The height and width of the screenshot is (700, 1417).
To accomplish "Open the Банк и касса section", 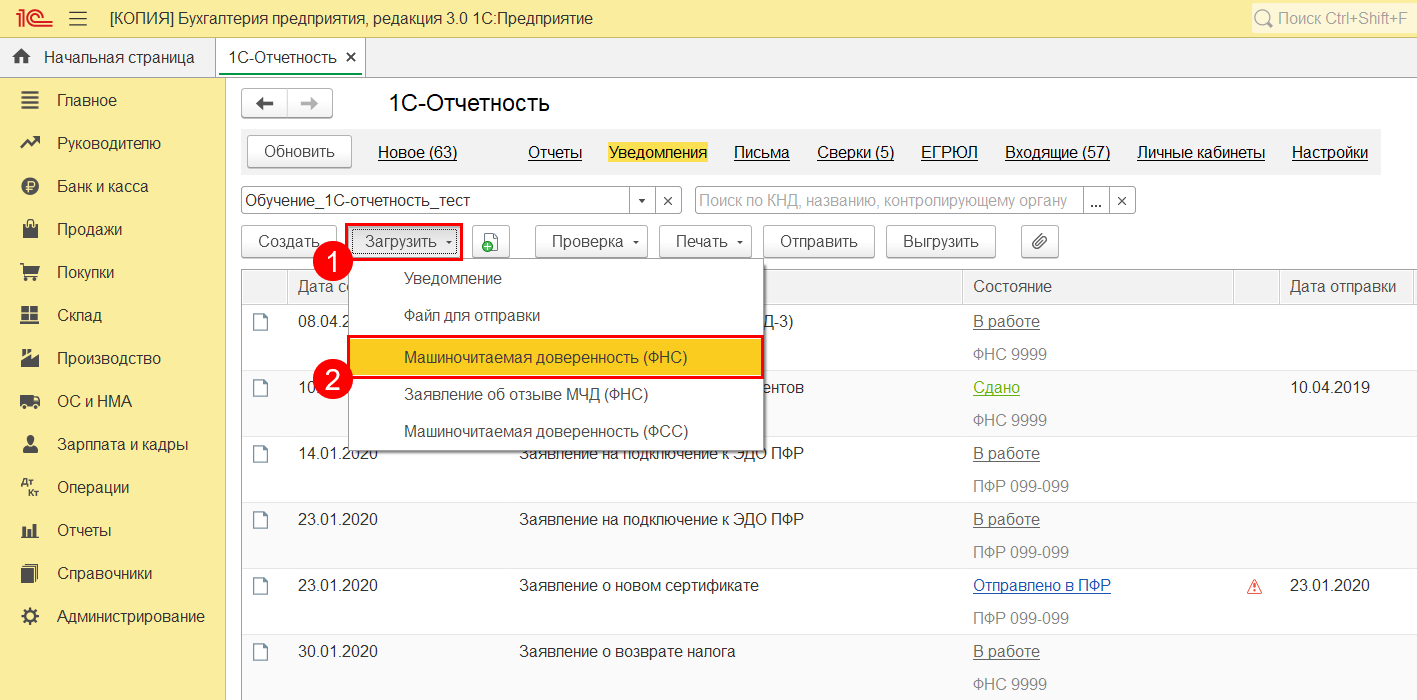I will click(102, 187).
